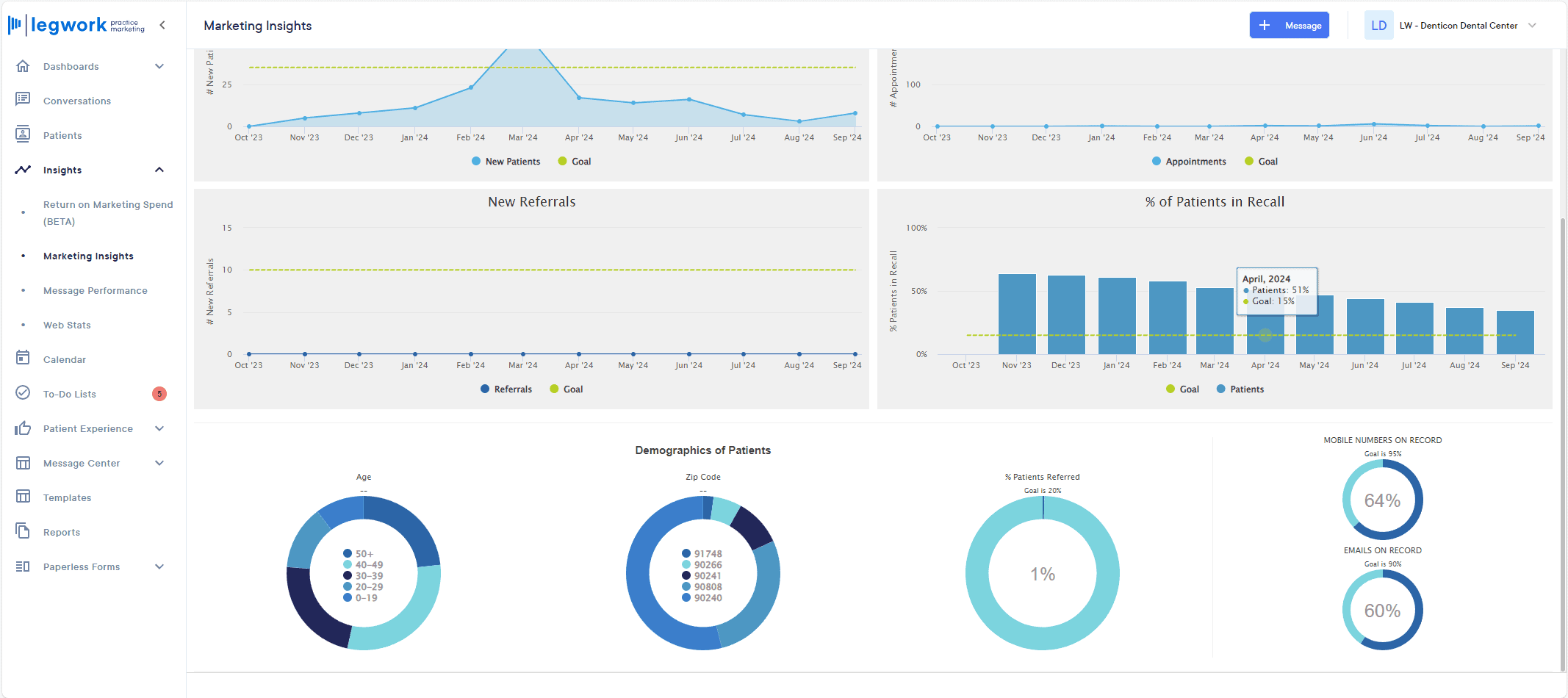Click the Sep '24 recall bar

tap(1515, 333)
